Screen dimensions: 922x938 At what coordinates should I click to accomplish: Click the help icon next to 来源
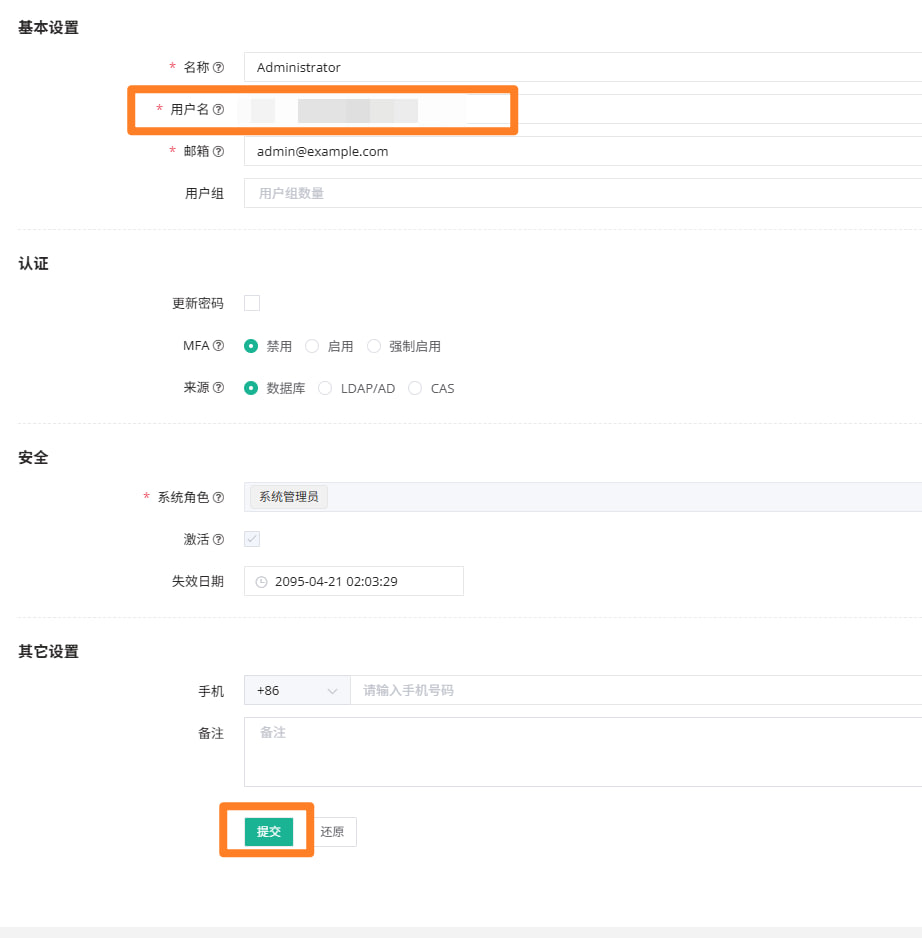pyautogui.click(x=218, y=388)
